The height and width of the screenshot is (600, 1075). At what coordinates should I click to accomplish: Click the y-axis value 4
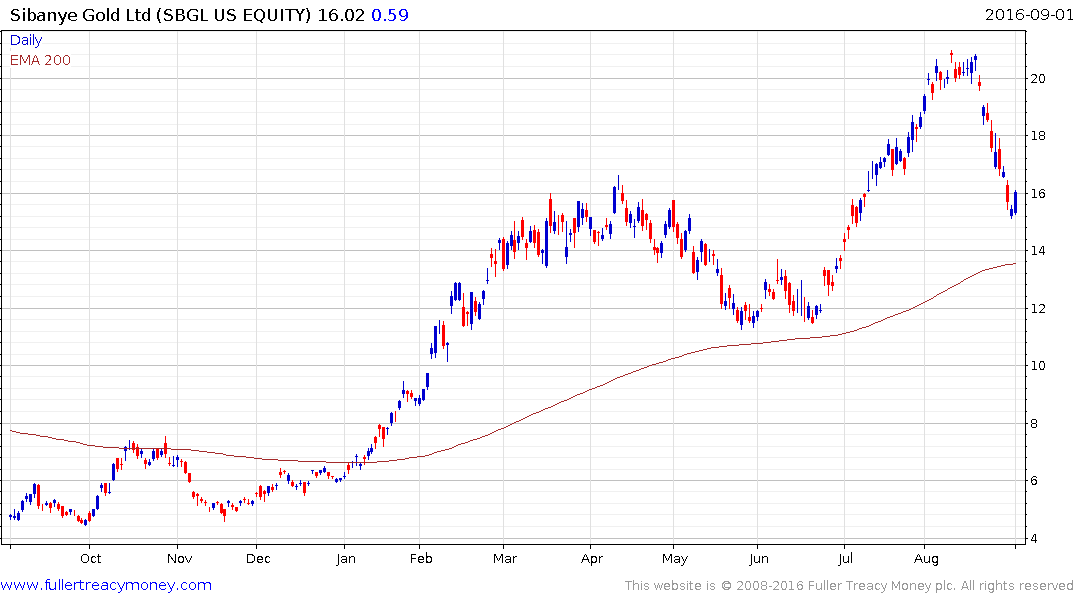[1034, 539]
